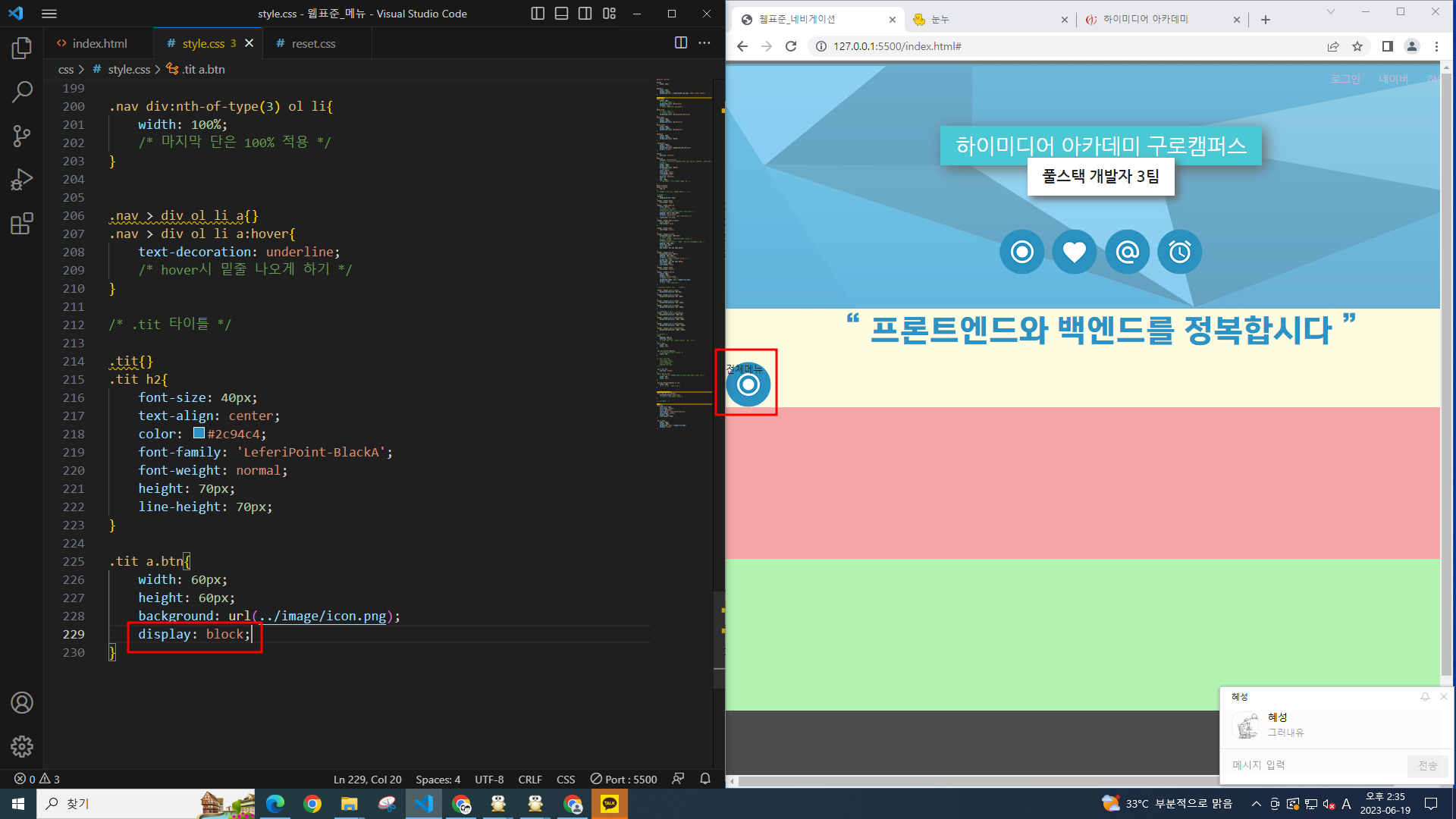Click the split editor right icon

pos(680,43)
